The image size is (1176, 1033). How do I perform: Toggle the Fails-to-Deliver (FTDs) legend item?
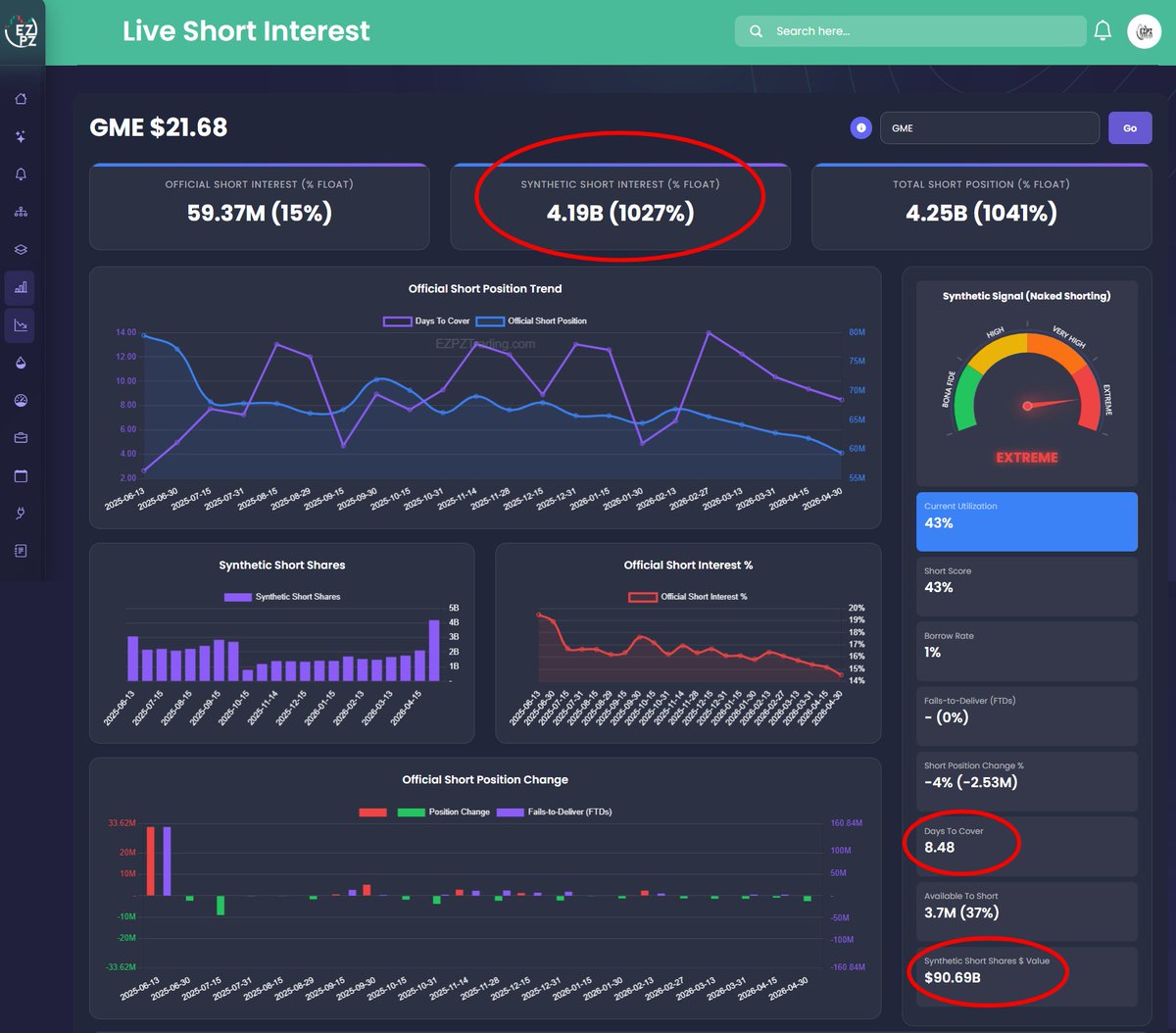point(555,812)
